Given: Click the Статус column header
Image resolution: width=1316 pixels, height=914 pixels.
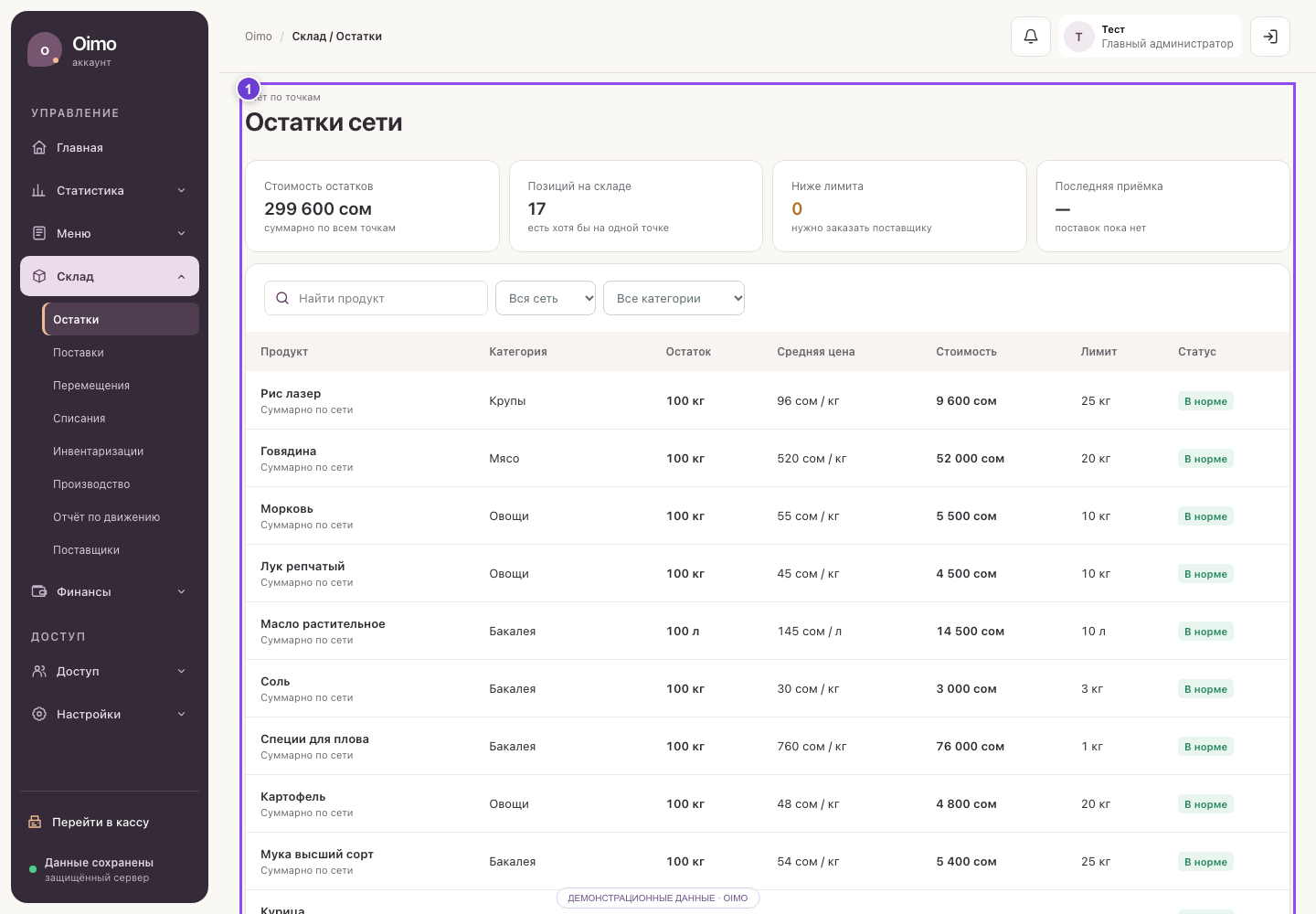Looking at the screenshot, I should click(x=1197, y=351).
